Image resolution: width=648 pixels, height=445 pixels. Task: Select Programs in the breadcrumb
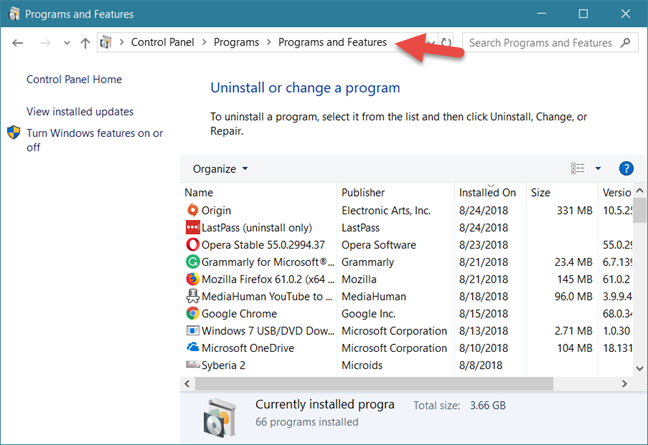click(236, 42)
